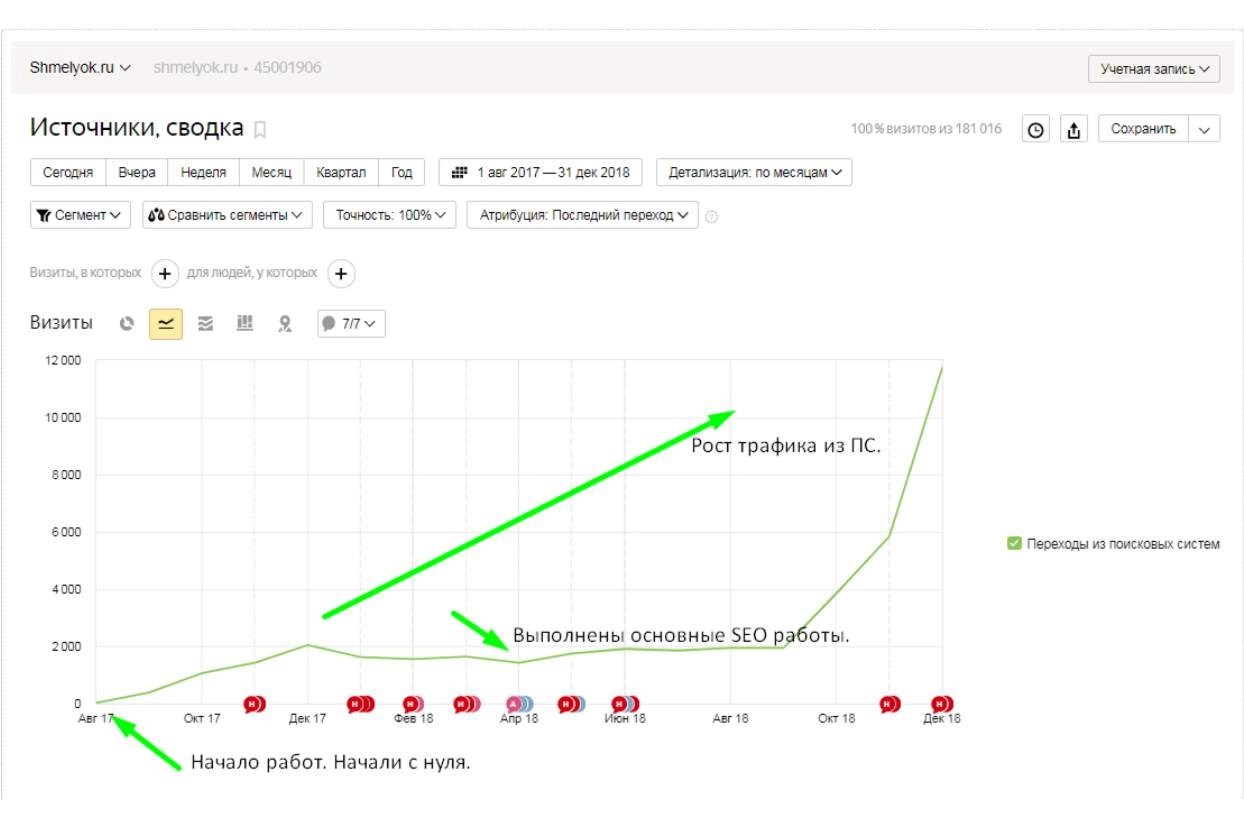Add a visit condition with plus button
The width and height of the screenshot is (1244, 828).
[165, 273]
